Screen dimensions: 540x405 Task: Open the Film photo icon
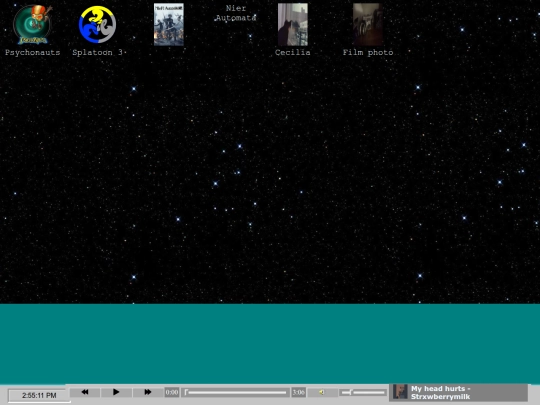pyautogui.click(x=368, y=24)
